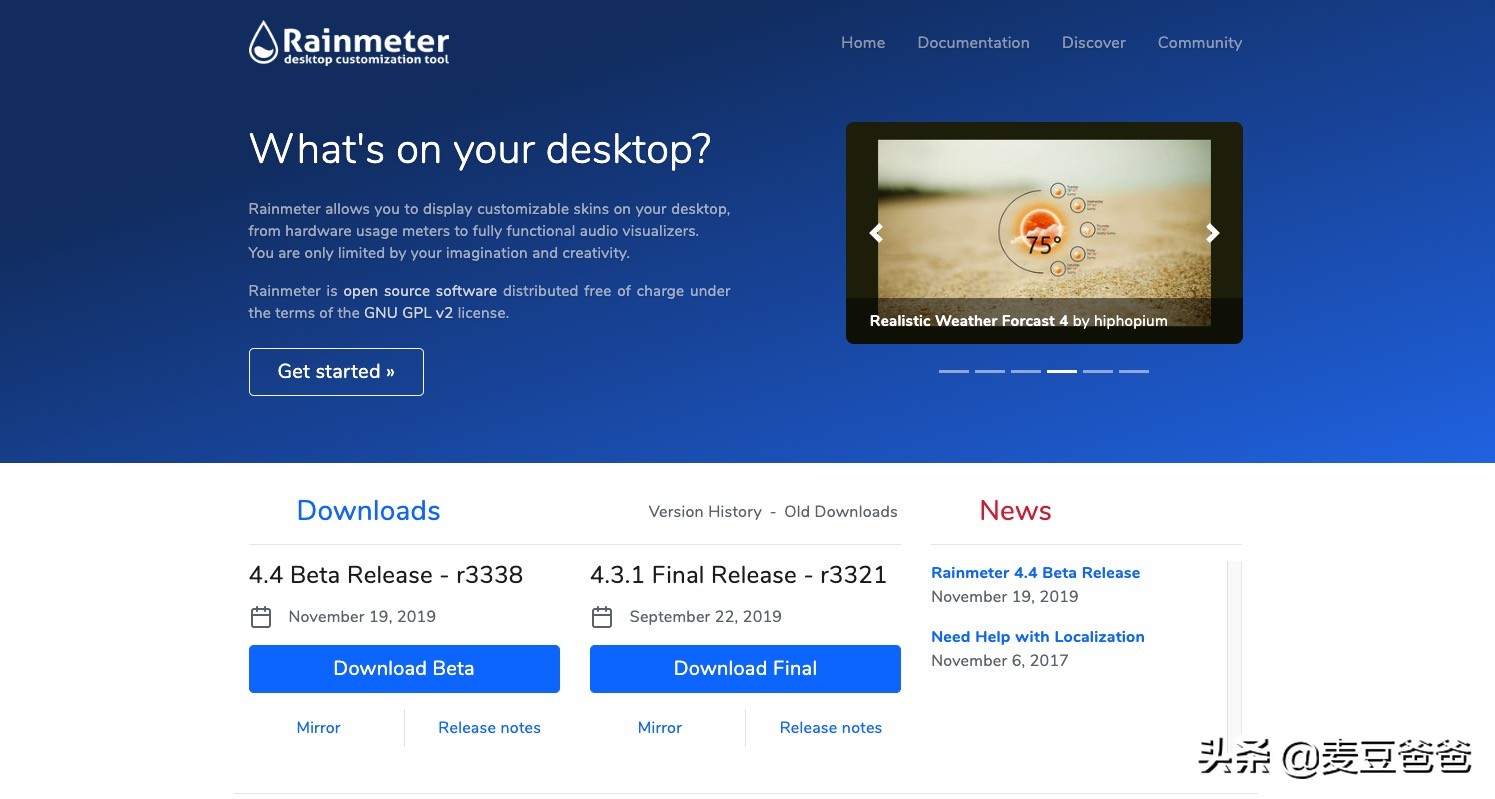Visit the hiphopium author link
Viewport: 1495px width, 799px height.
pyautogui.click(x=1130, y=322)
